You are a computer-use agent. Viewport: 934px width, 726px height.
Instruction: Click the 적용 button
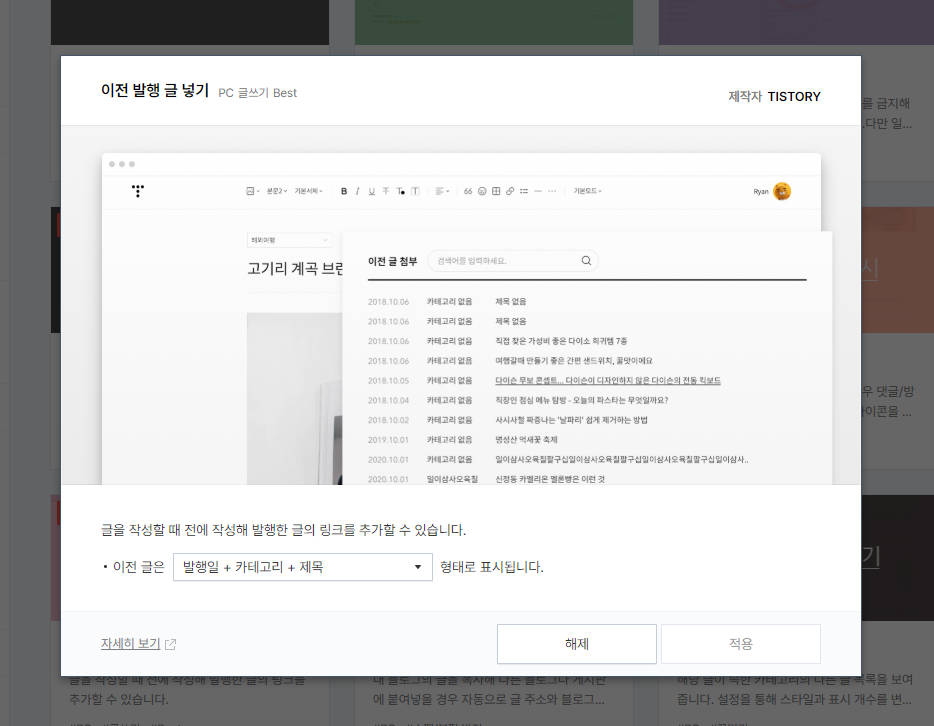coord(740,644)
